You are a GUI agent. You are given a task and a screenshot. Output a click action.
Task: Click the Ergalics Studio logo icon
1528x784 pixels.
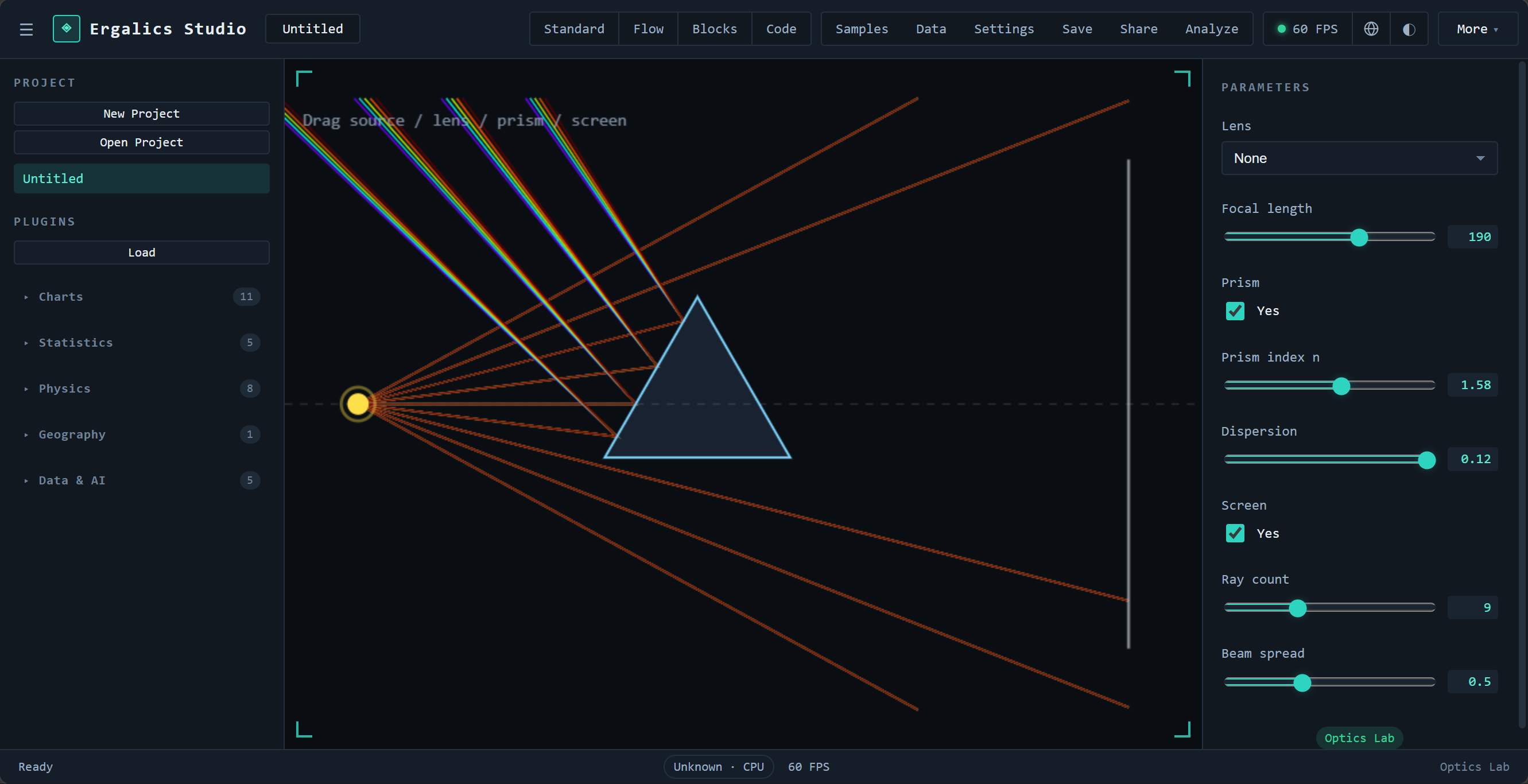click(67, 29)
